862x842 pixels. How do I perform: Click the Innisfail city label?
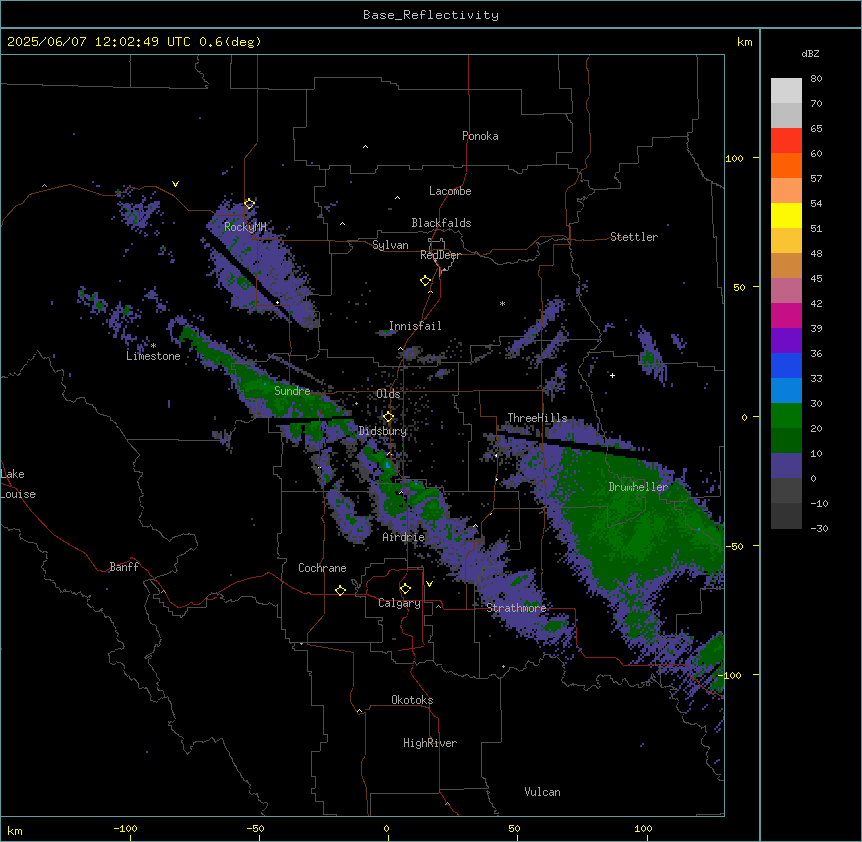tap(415, 326)
